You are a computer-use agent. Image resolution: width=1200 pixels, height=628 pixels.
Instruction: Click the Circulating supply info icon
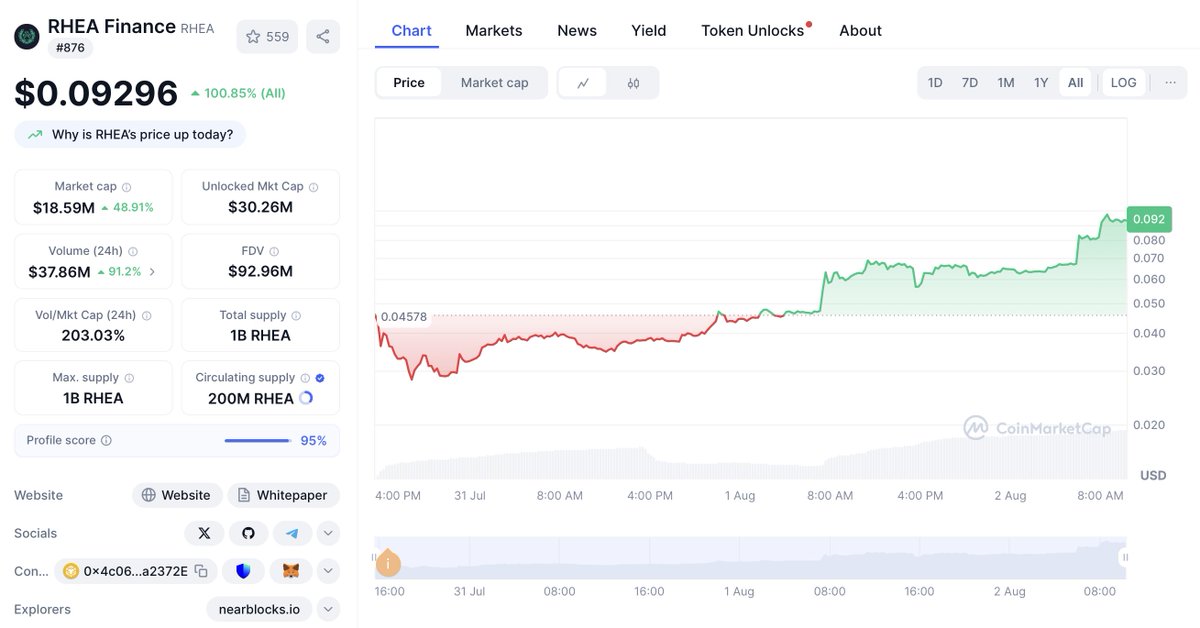coord(305,378)
